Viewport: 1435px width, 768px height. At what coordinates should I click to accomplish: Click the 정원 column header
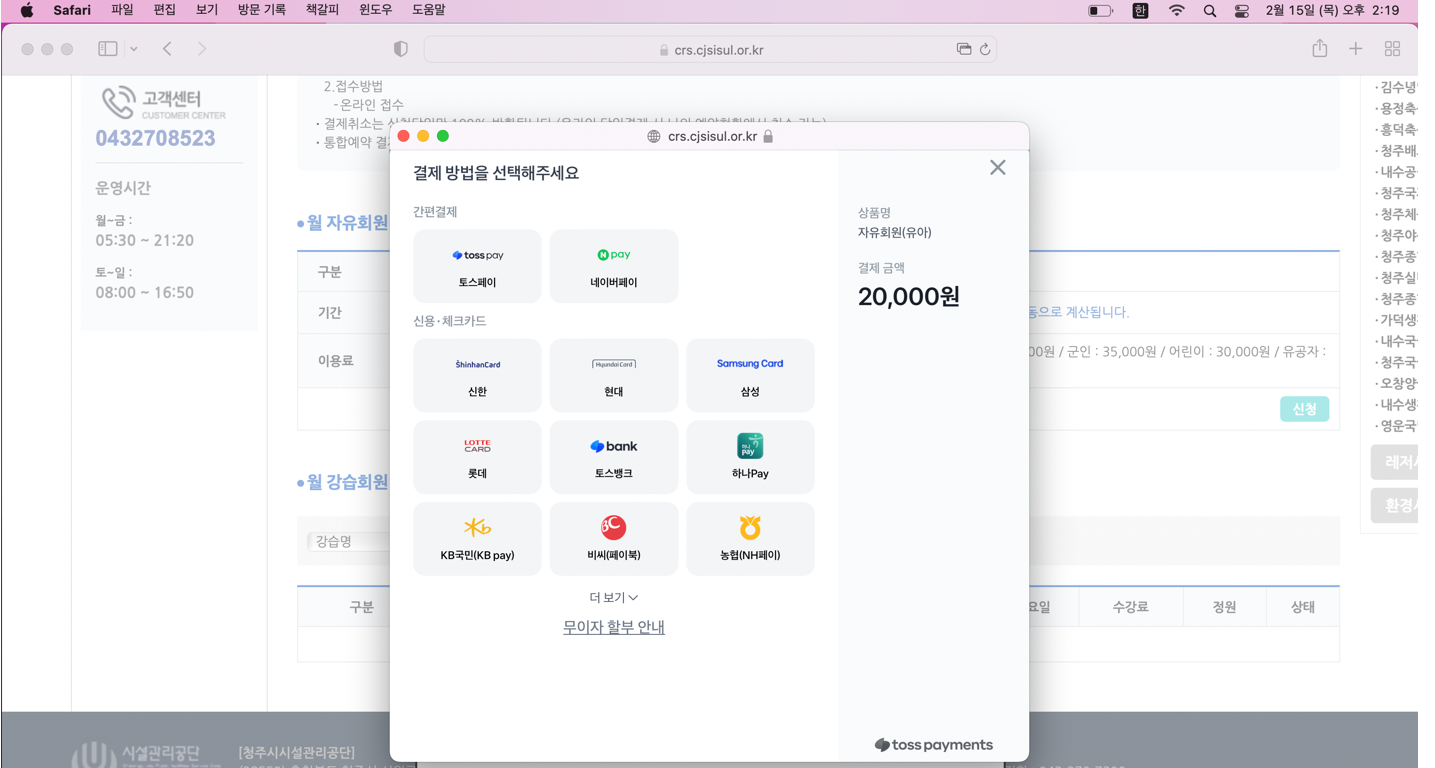point(1224,607)
